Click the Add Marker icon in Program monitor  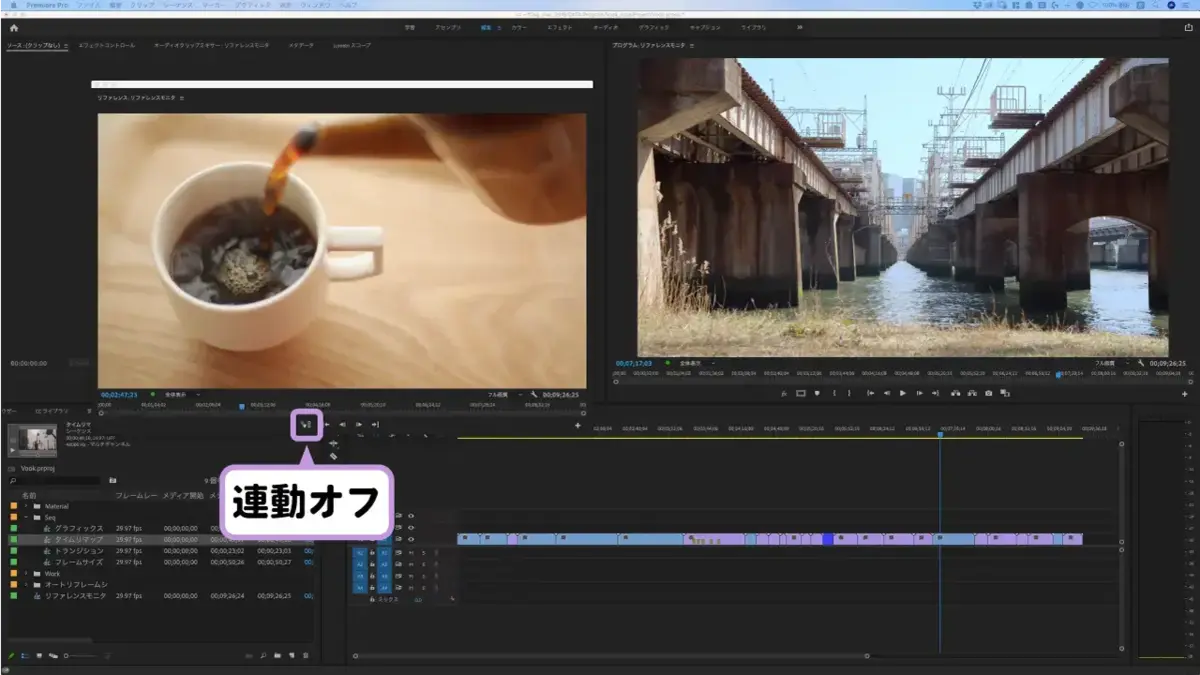tap(817, 393)
